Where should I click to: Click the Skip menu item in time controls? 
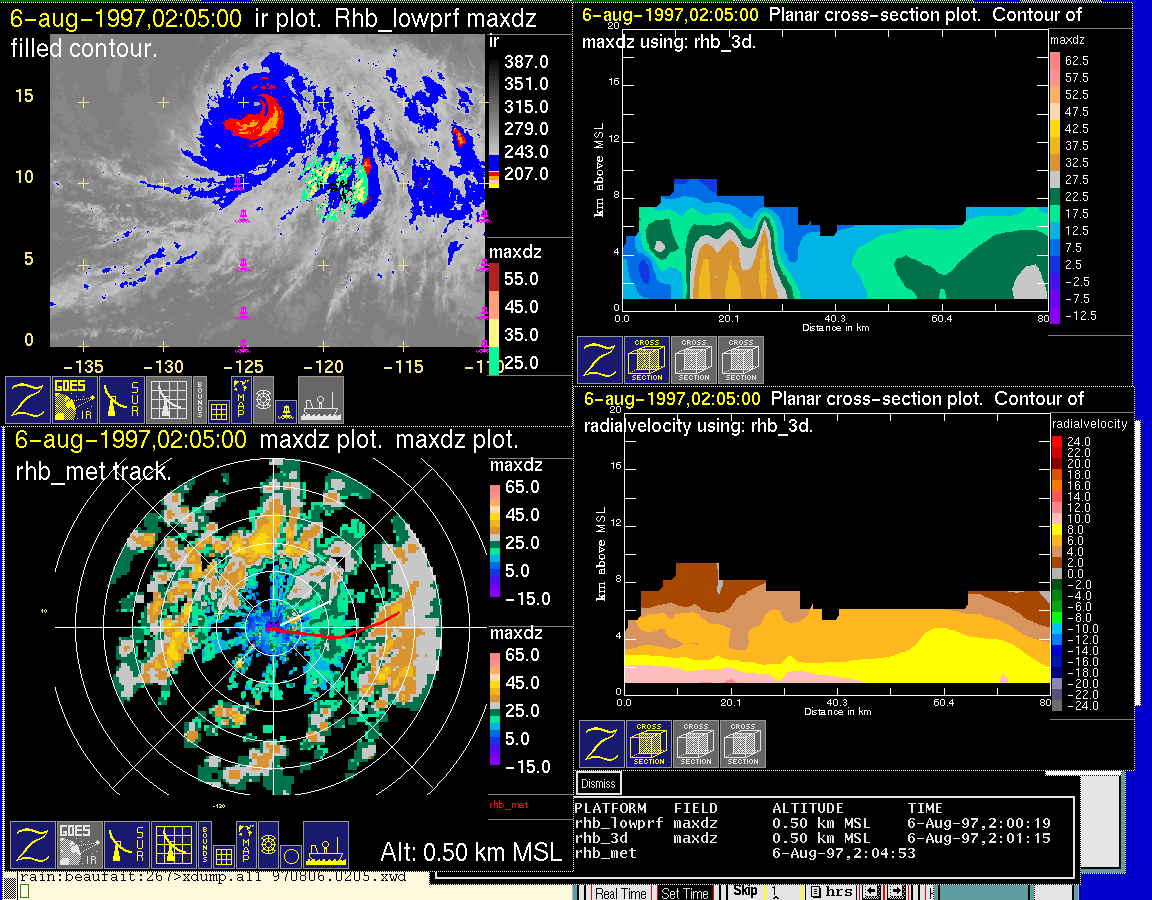point(745,890)
